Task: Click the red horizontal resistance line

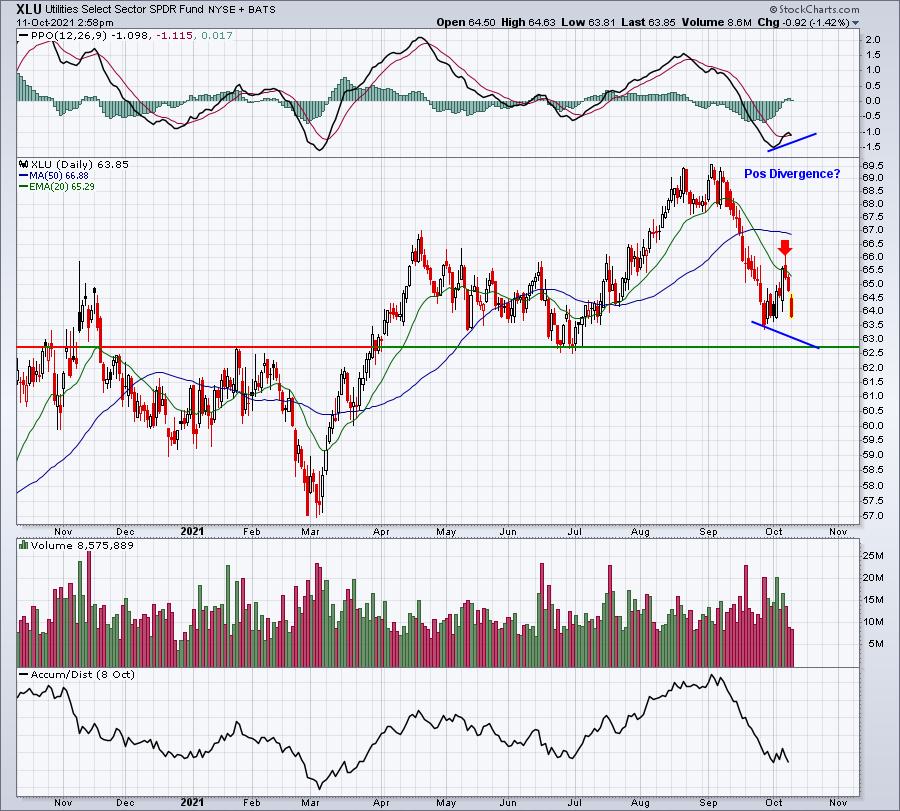Action: pyautogui.click(x=199, y=347)
